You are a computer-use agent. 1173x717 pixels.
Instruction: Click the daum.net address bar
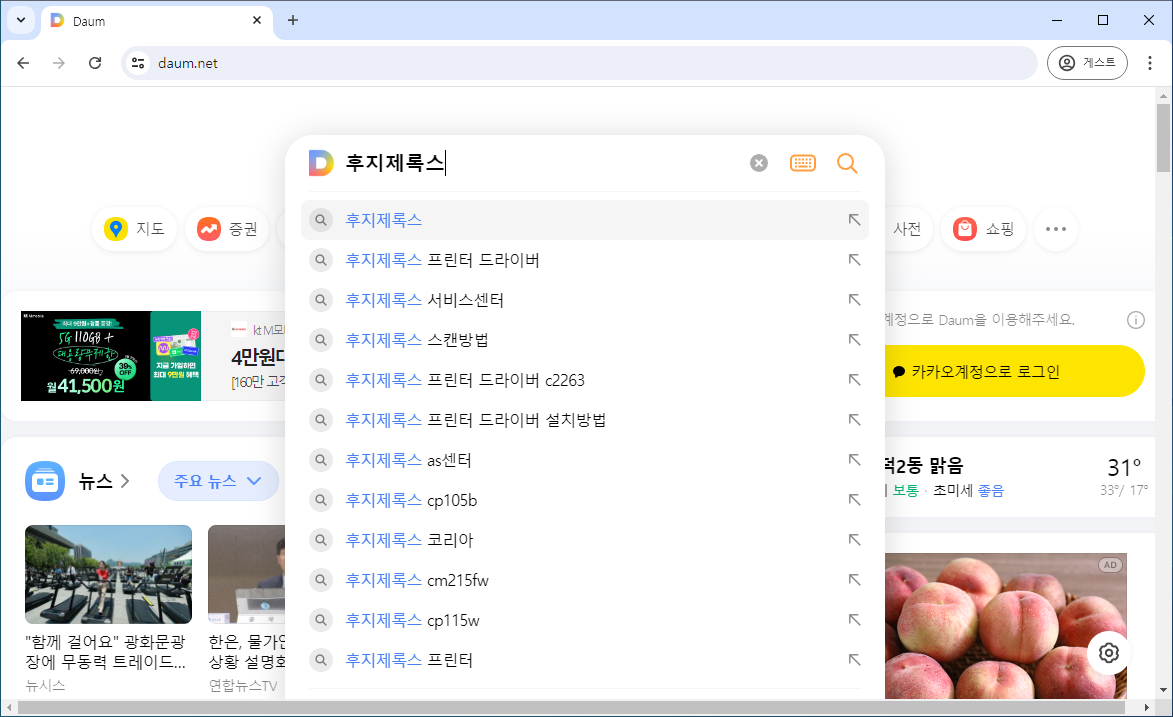pos(579,63)
